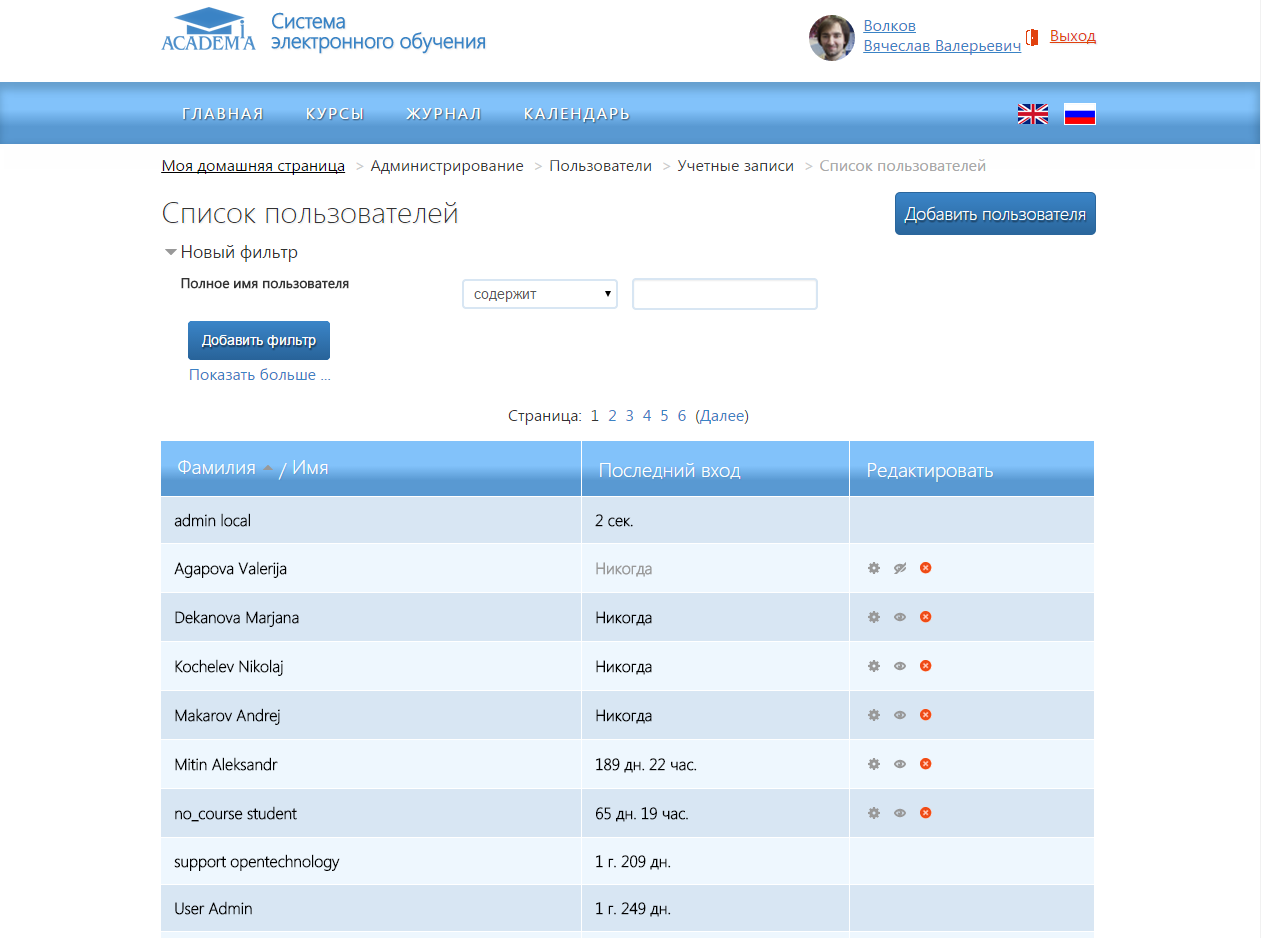This screenshot has height=938, width=1261.
Task: Open the 'содержит' filter condition dropdown
Action: (x=539, y=295)
